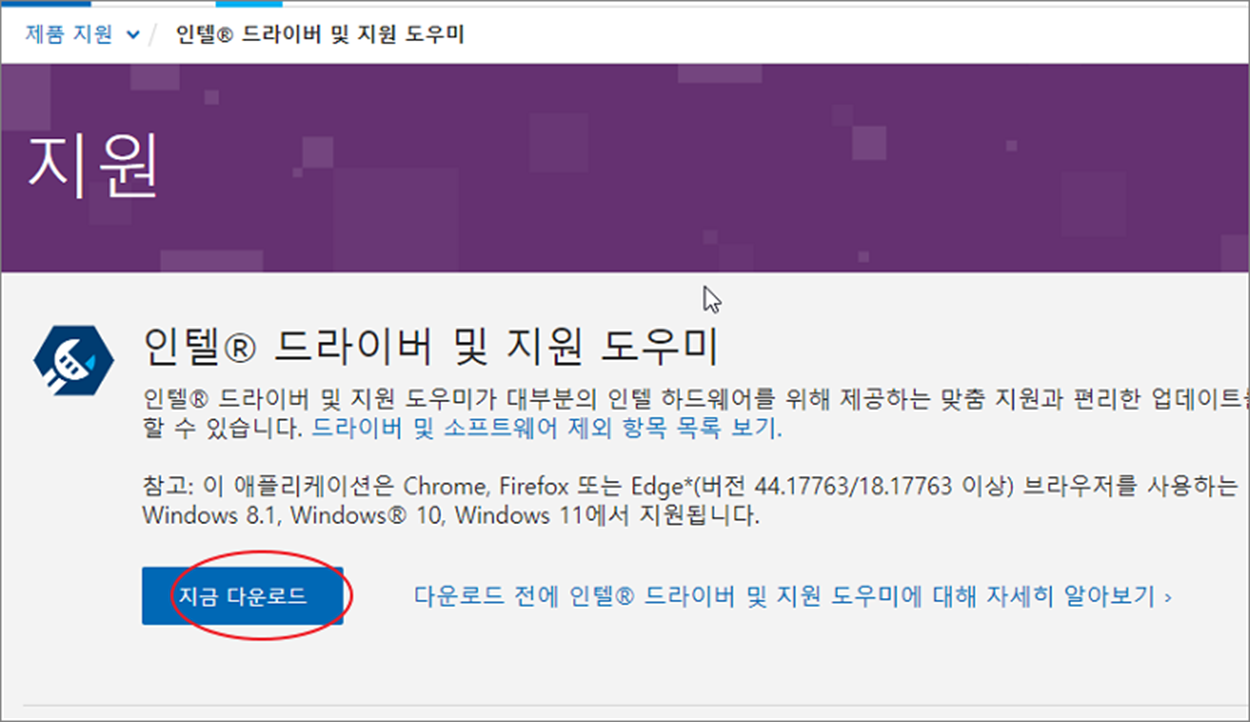Click the 인텔® 드라이버 및 지원 도우미 breadcrumb text
The height and width of the screenshot is (722, 1250).
click(x=320, y=34)
